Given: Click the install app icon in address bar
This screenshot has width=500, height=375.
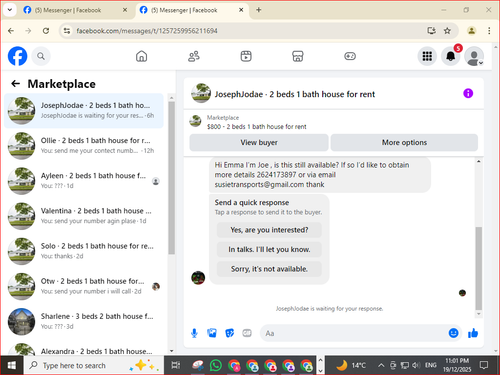Looking at the screenshot, I should [431, 31].
